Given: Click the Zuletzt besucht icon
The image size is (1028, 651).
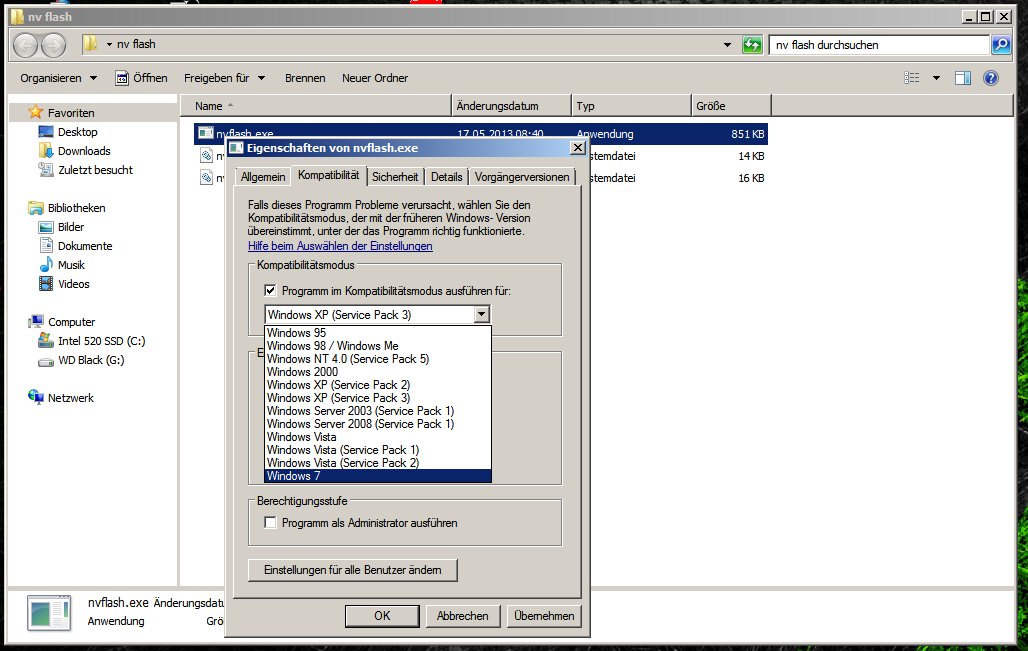Looking at the screenshot, I should point(46,170).
